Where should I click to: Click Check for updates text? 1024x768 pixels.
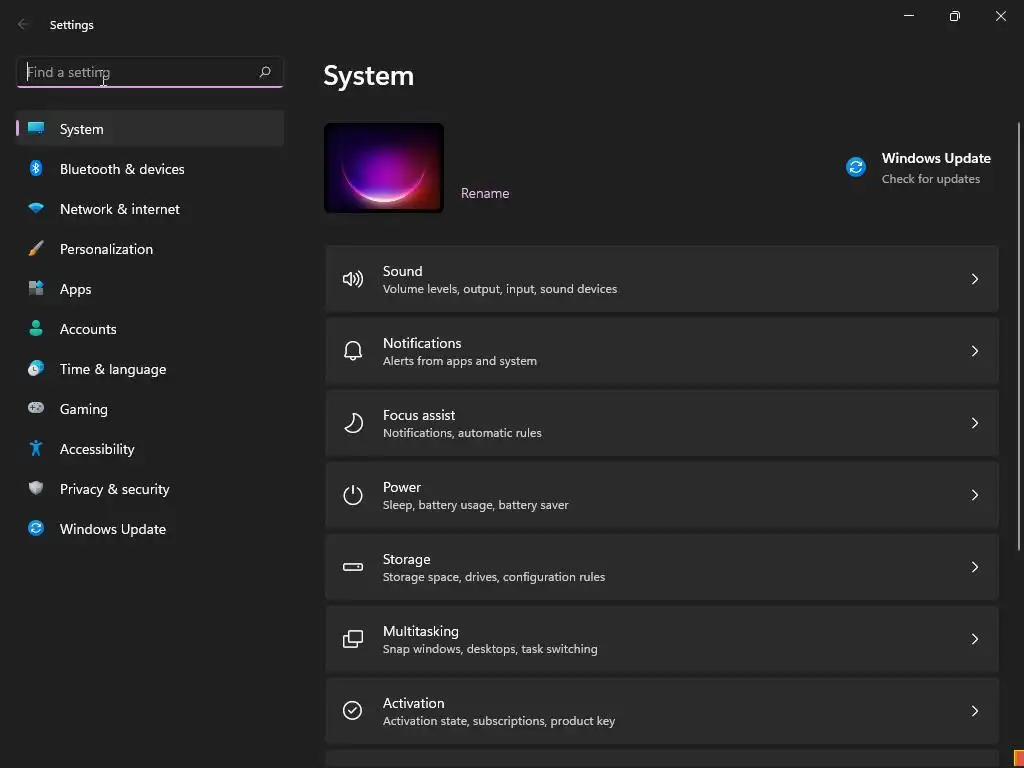point(931,180)
